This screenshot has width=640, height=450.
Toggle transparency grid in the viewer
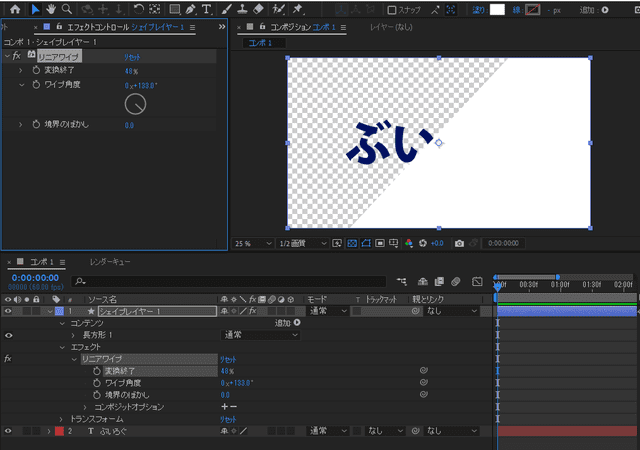pos(352,243)
